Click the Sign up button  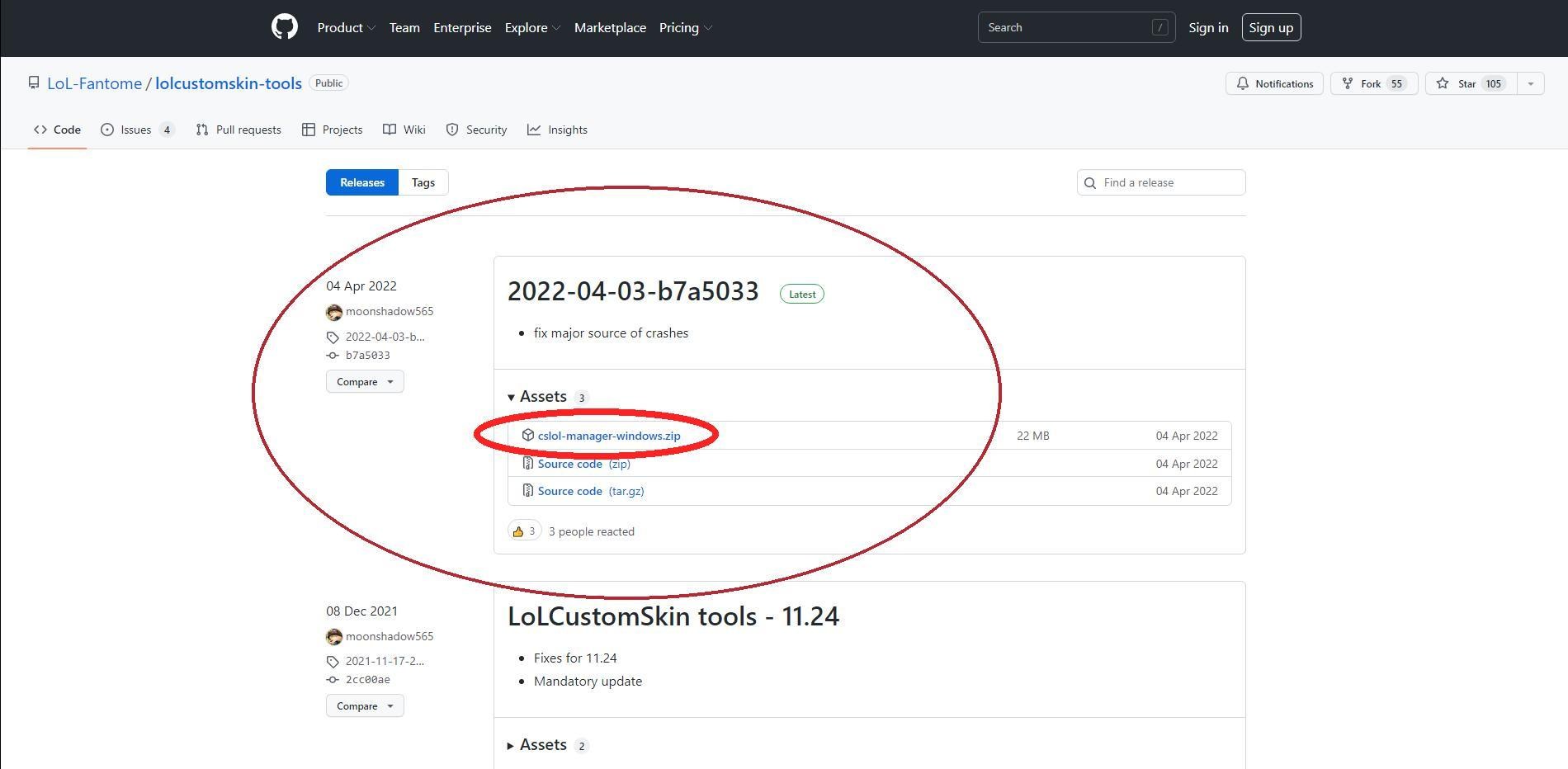[x=1270, y=27]
